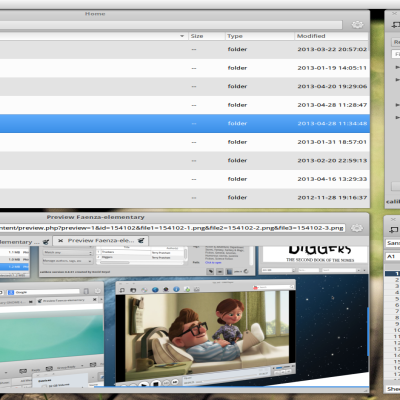Screen dimensions: 400x400
Task: Select the folder modified 2013-02-20 22:59:13
Action: [x=184, y=160]
